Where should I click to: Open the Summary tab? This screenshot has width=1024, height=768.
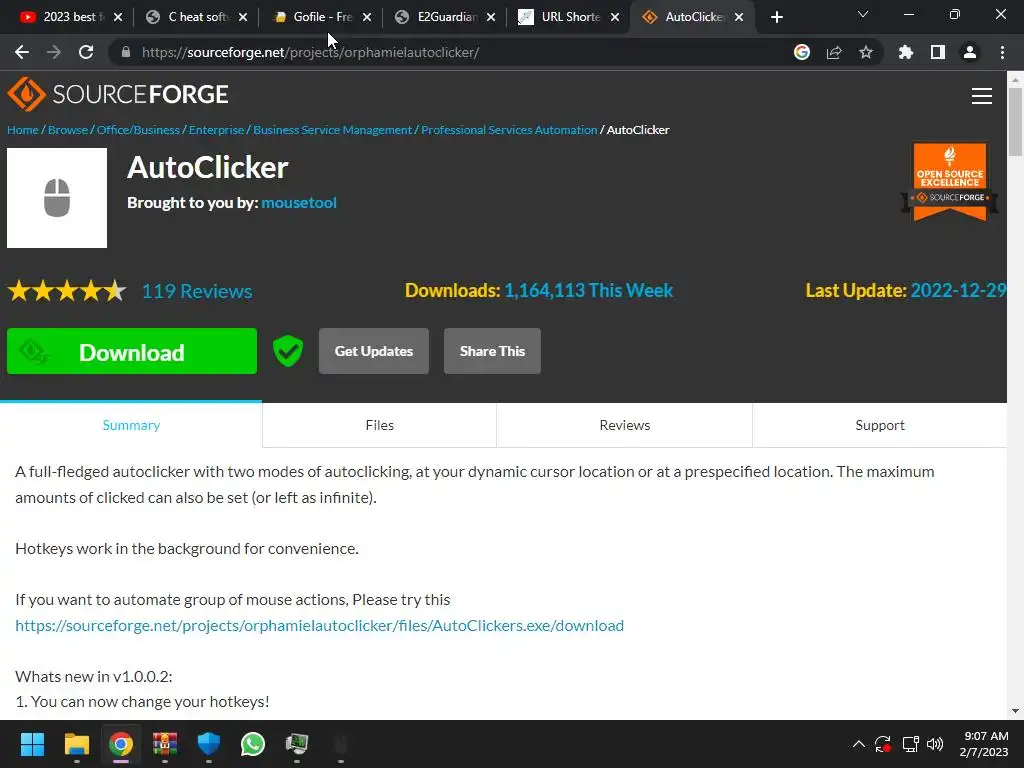pos(131,425)
